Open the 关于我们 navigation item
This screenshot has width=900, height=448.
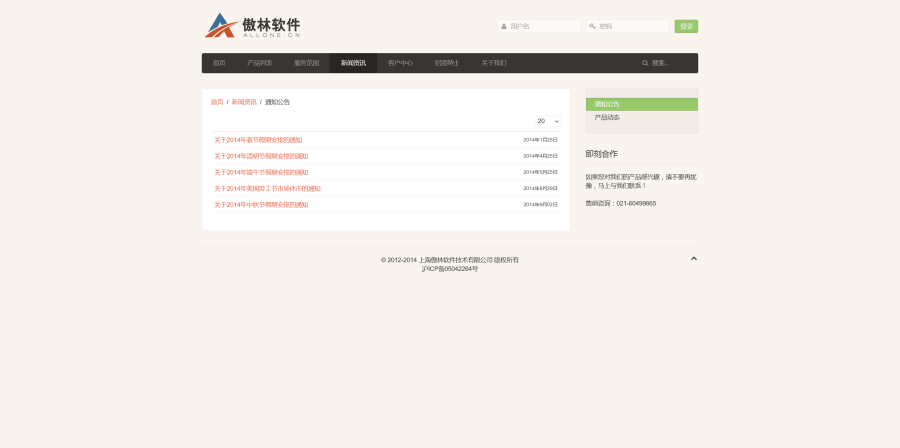(494, 63)
